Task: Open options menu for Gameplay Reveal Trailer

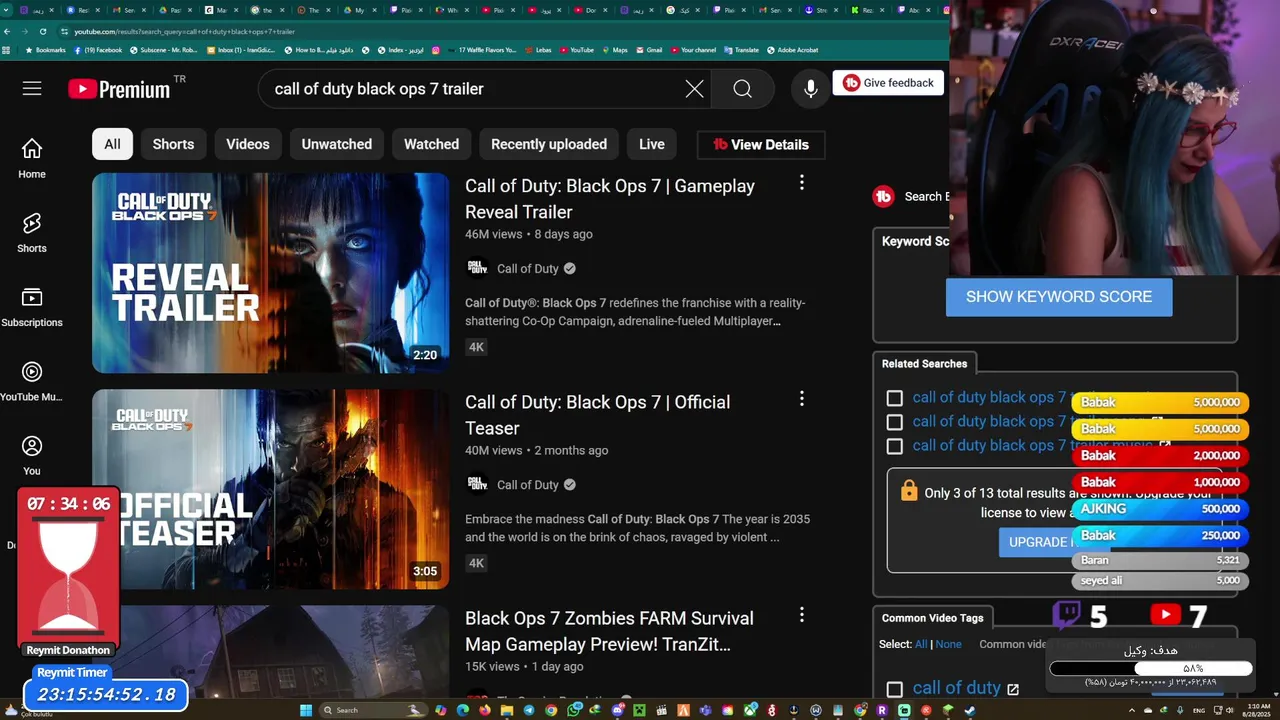Action: pyautogui.click(x=801, y=183)
